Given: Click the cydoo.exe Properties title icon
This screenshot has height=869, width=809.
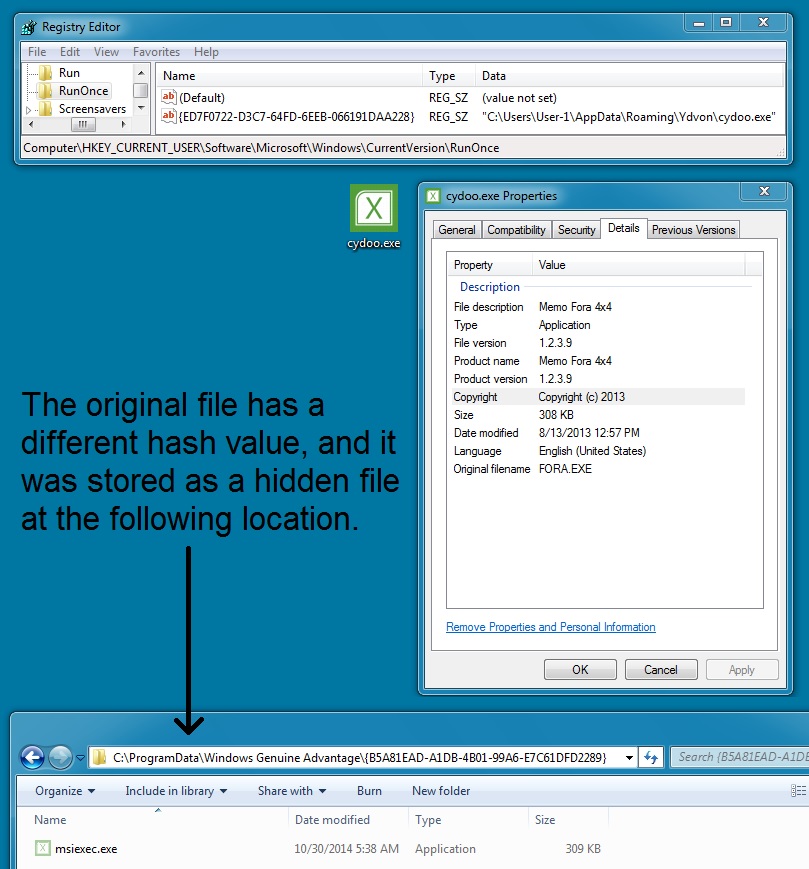Looking at the screenshot, I should (x=433, y=196).
